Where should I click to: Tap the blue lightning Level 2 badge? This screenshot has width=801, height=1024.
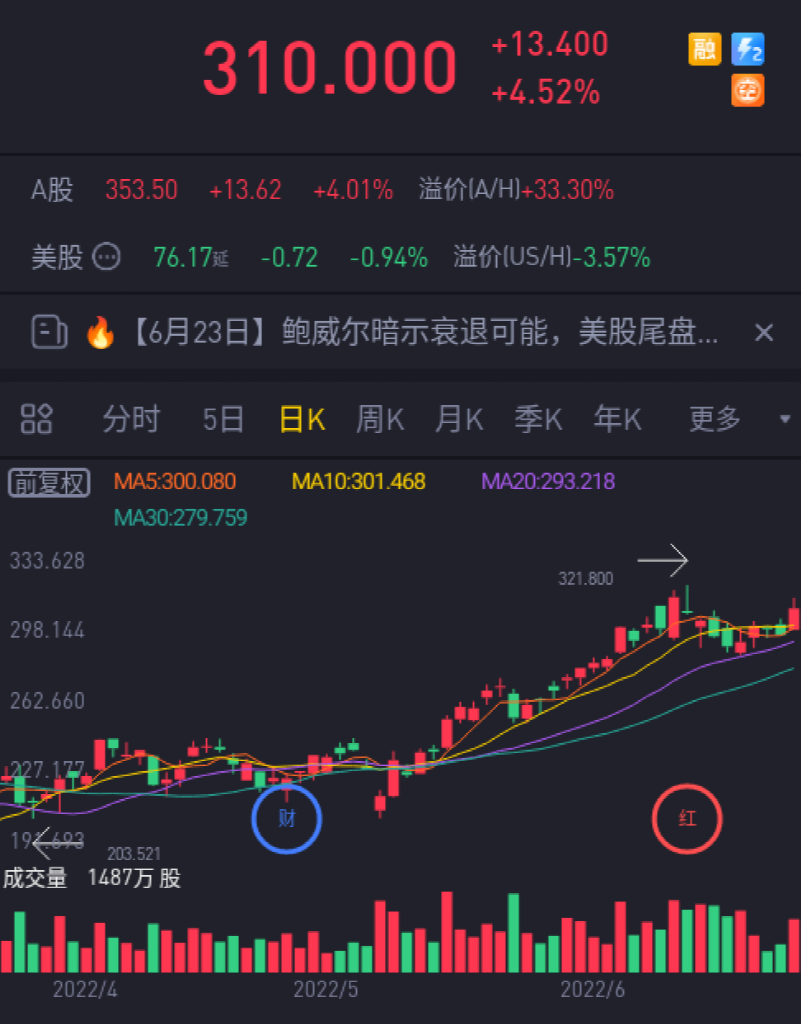coord(748,49)
